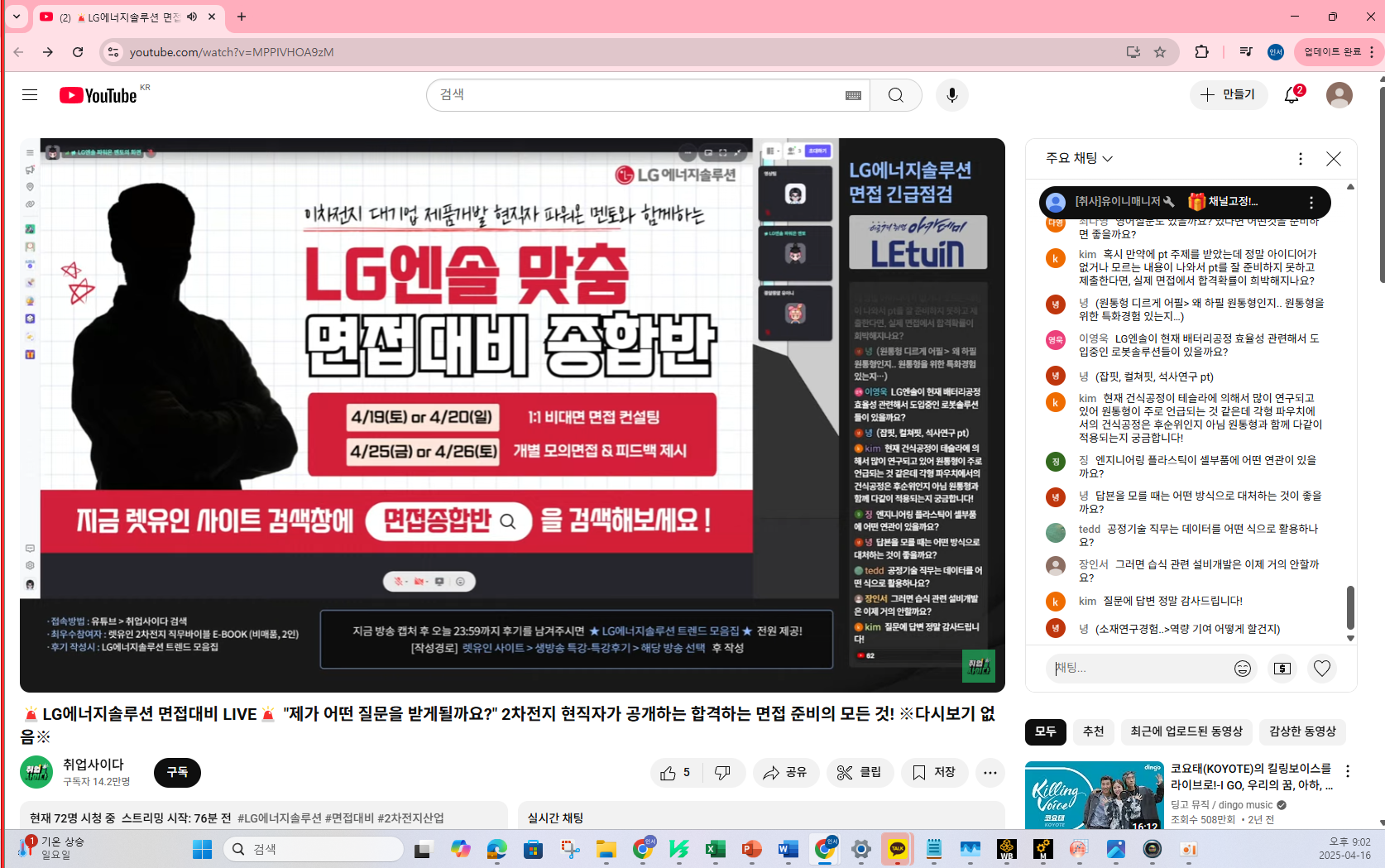Image resolution: width=1385 pixels, height=868 pixels.
Task: Subscribe using the 구독 button
Action: tap(177, 772)
